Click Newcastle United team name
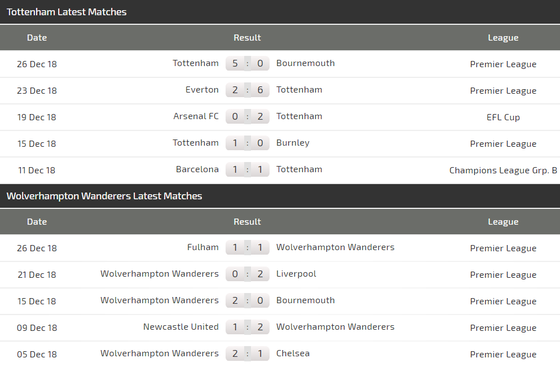 point(181,327)
